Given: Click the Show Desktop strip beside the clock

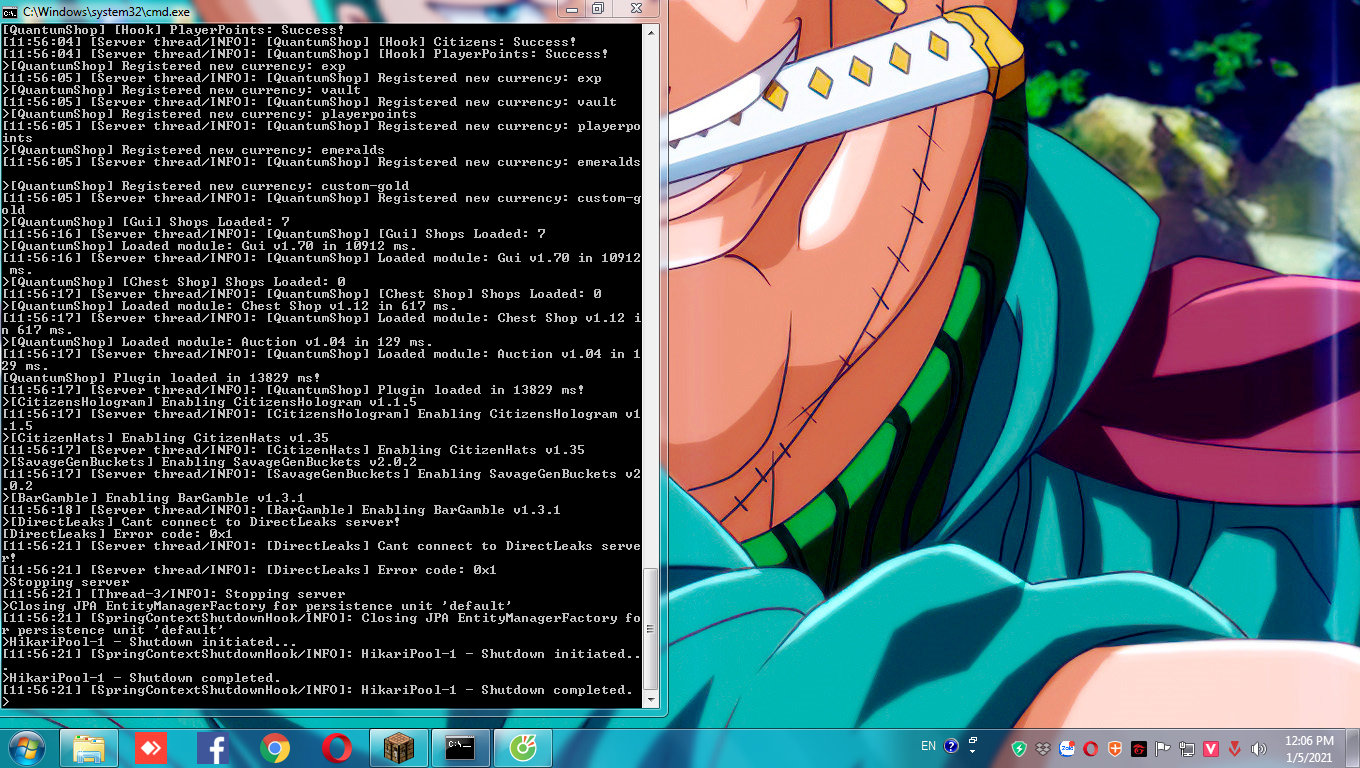Looking at the screenshot, I should 1353,748.
